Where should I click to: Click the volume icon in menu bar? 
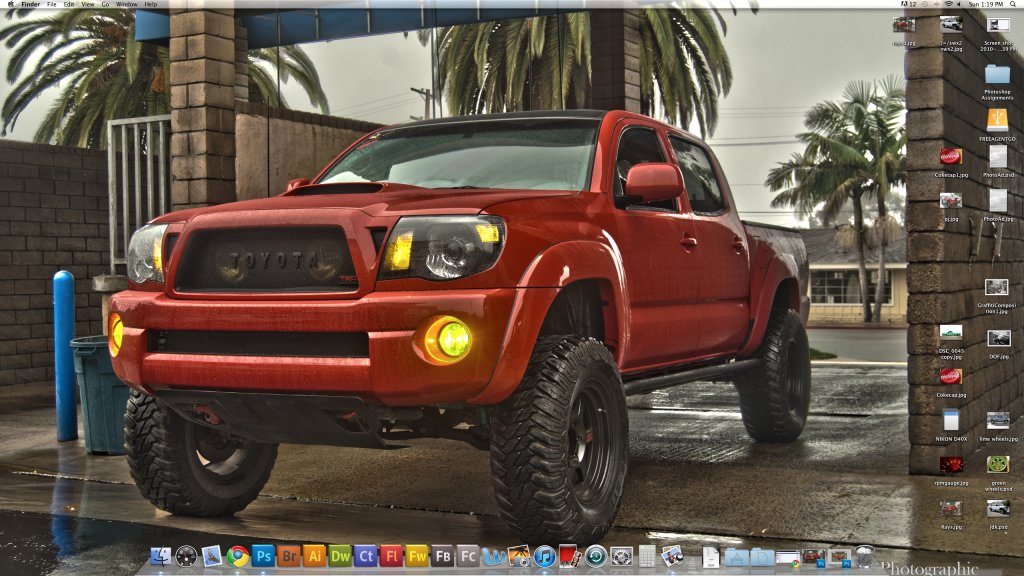(x=959, y=4)
